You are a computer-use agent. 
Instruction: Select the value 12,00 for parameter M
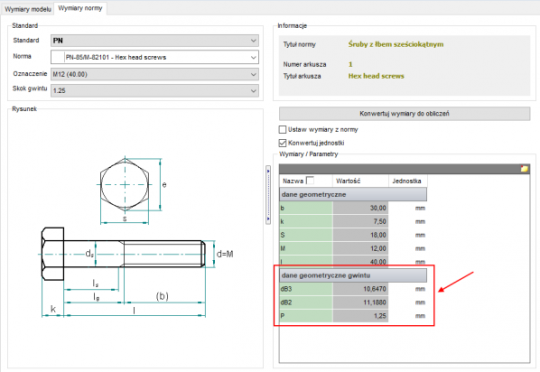coord(360,248)
